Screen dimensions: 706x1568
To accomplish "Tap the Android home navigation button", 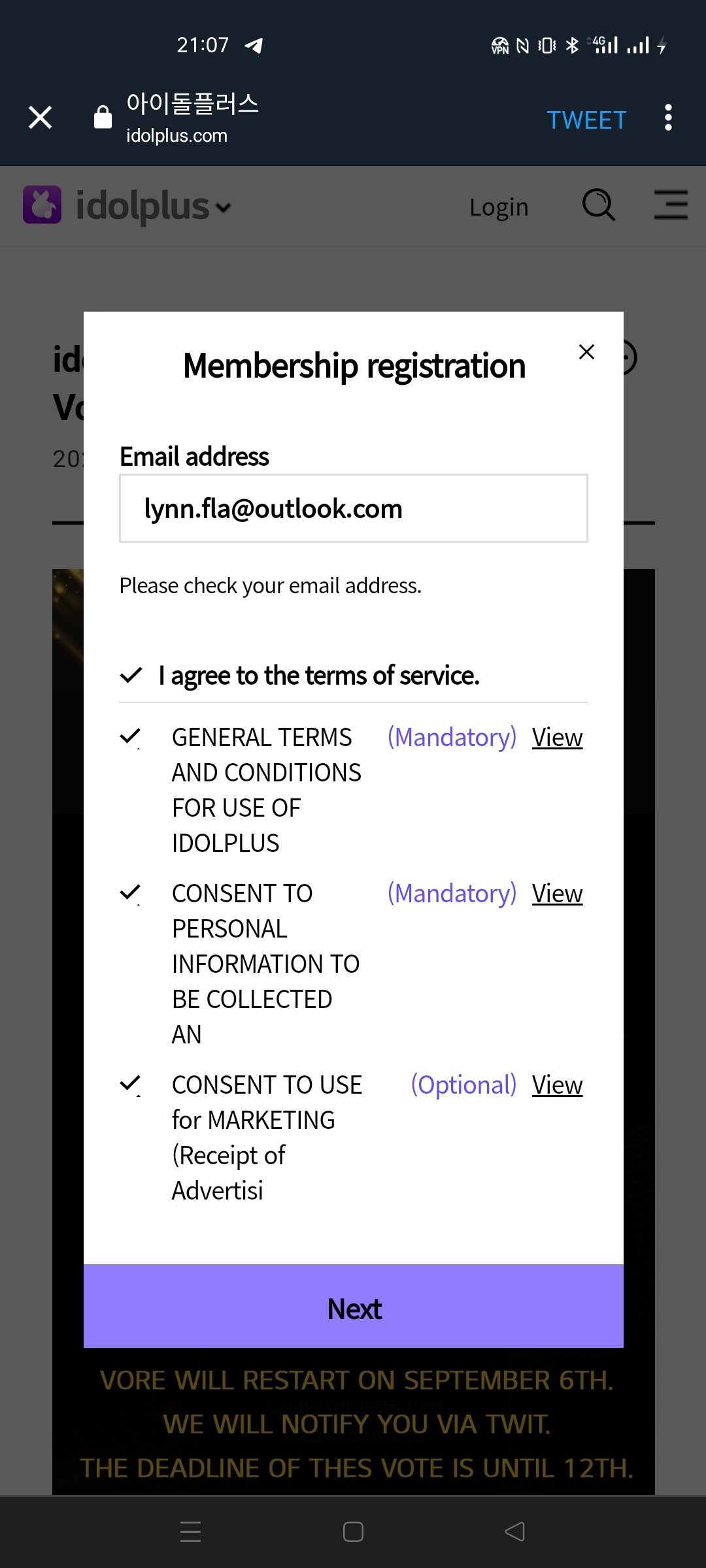I will tap(353, 1531).
